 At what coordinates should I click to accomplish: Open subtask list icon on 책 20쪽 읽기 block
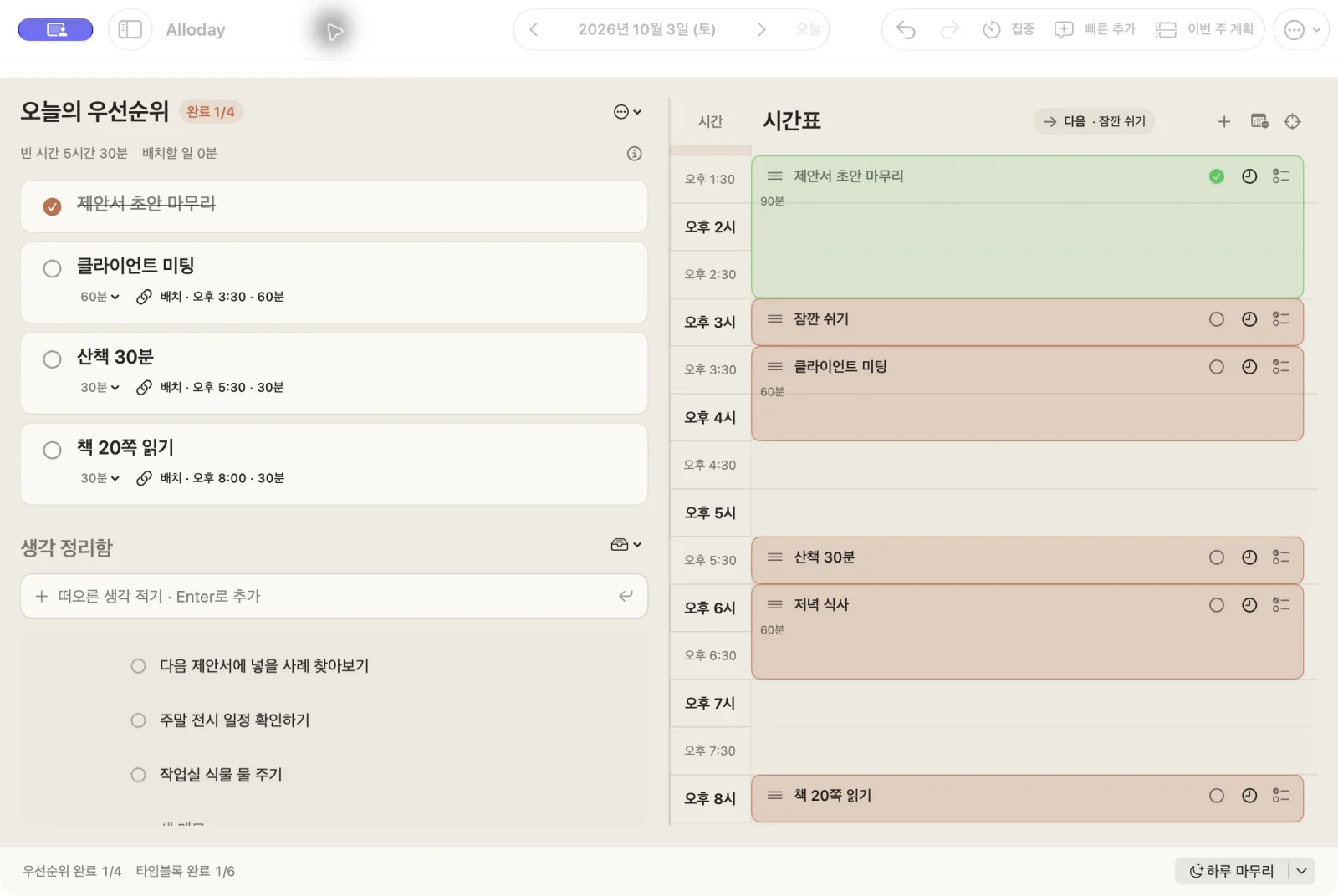click(x=1281, y=796)
